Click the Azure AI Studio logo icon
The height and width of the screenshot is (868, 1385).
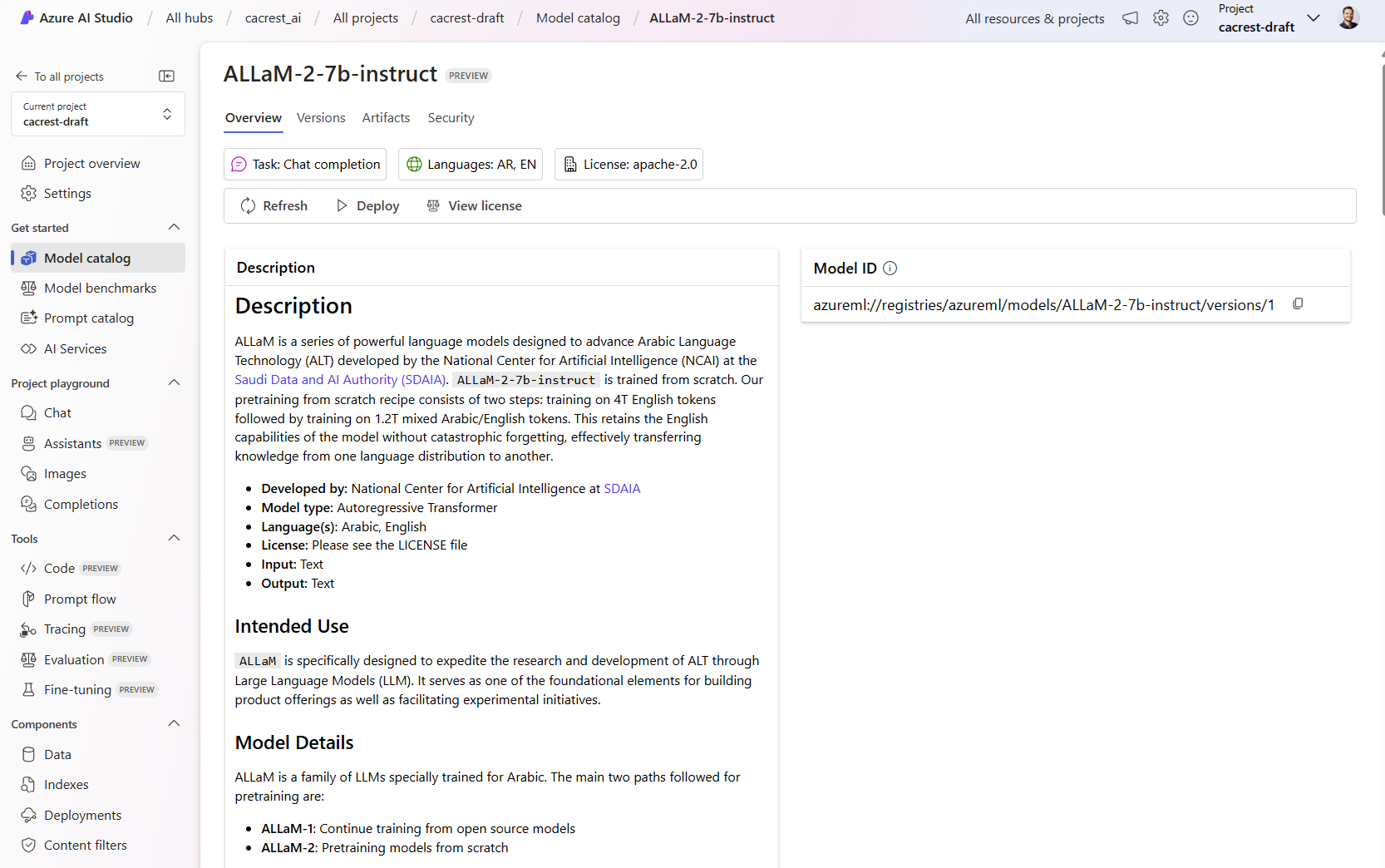coord(27,17)
